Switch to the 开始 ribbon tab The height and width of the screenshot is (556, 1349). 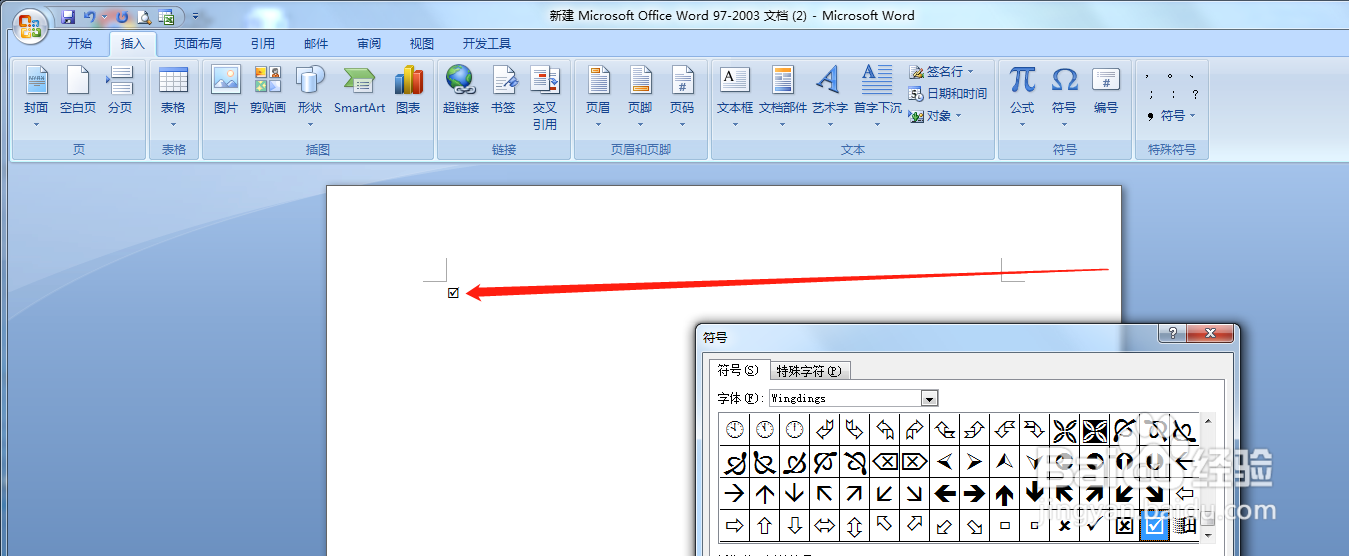coord(80,44)
